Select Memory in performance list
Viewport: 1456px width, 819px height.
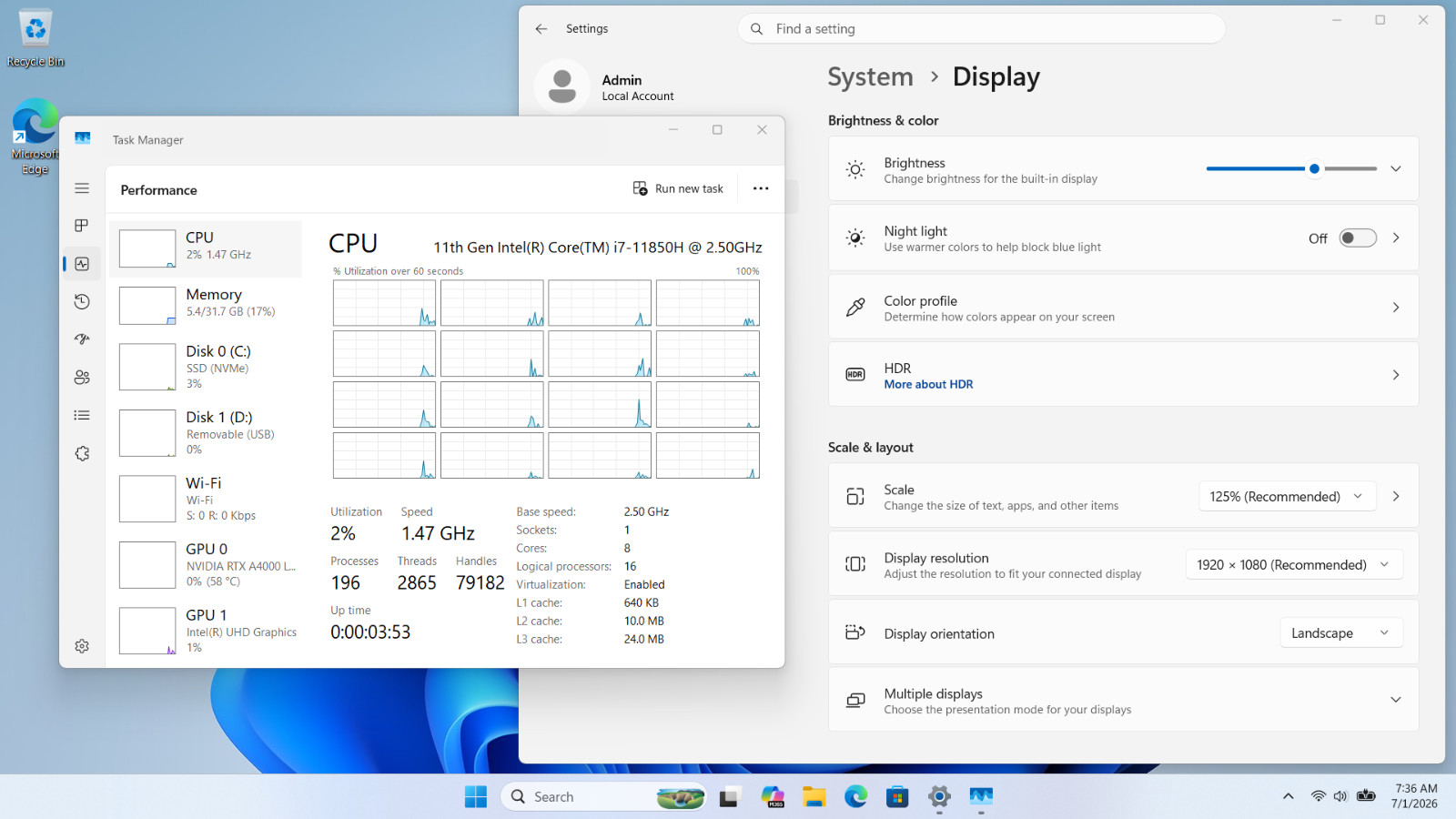pos(206,306)
